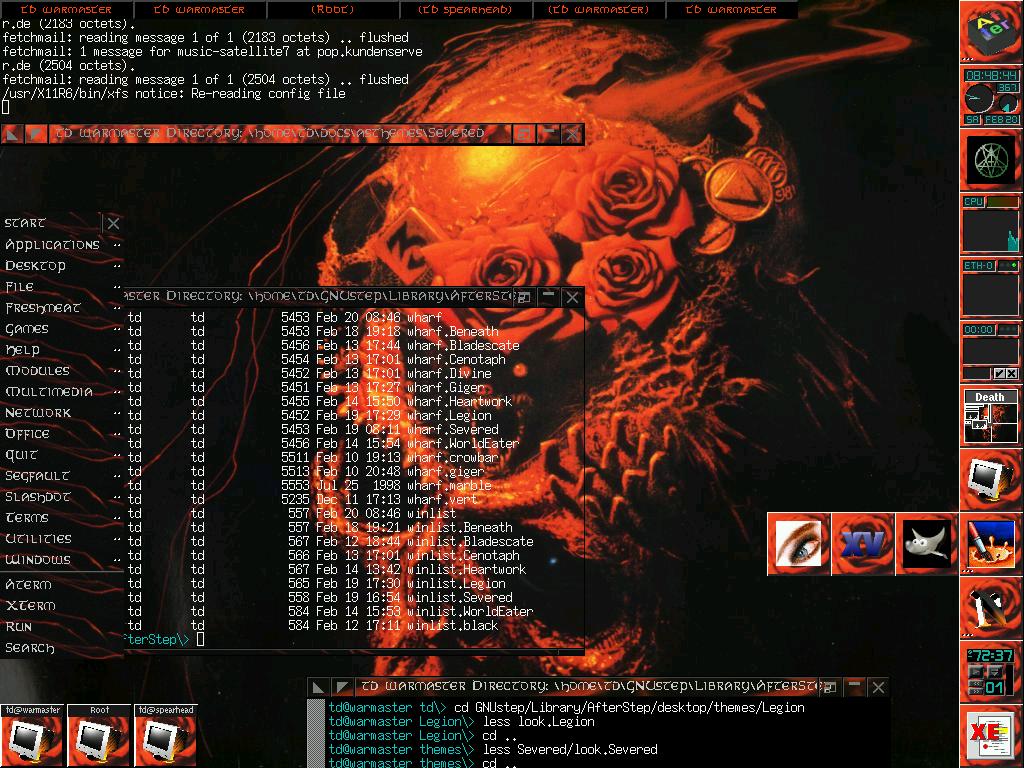Click the pentagram wharf icon
1024x768 pixels.
tap(990, 159)
